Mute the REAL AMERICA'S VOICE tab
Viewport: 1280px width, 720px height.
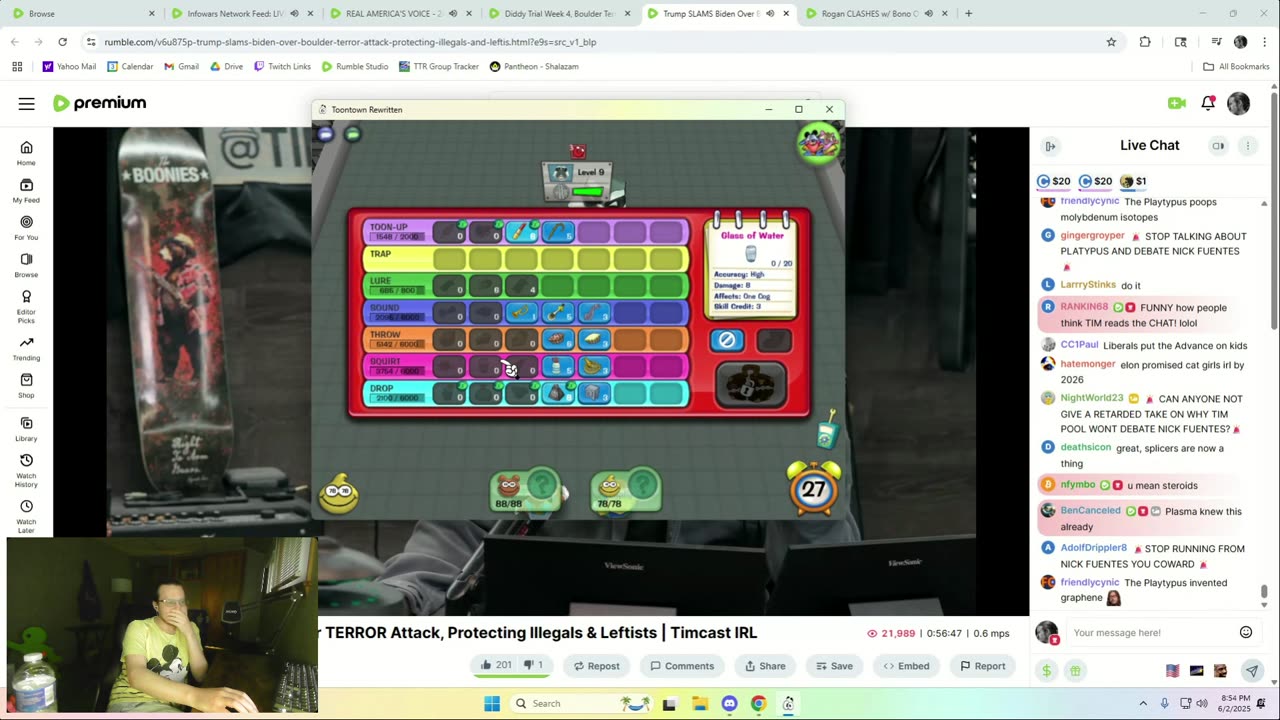click(x=452, y=14)
